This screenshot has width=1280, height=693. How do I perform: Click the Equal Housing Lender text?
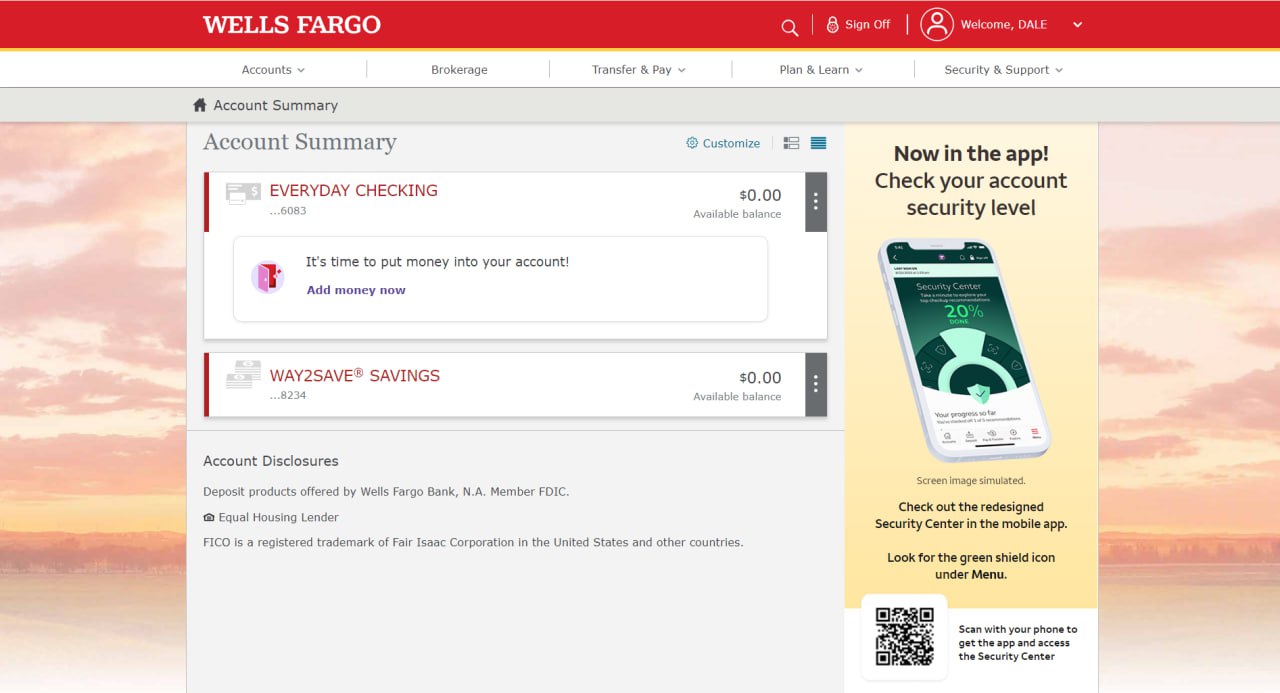[x=278, y=517]
